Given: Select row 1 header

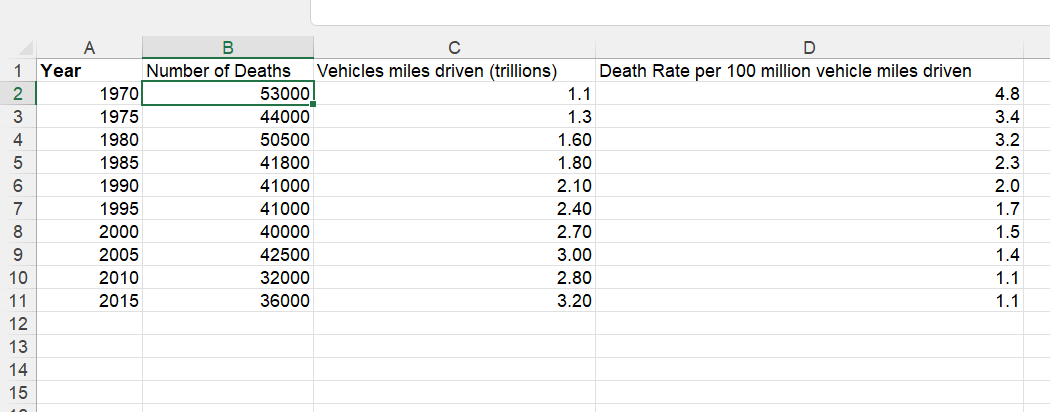Looking at the screenshot, I should click(x=18, y=70).
